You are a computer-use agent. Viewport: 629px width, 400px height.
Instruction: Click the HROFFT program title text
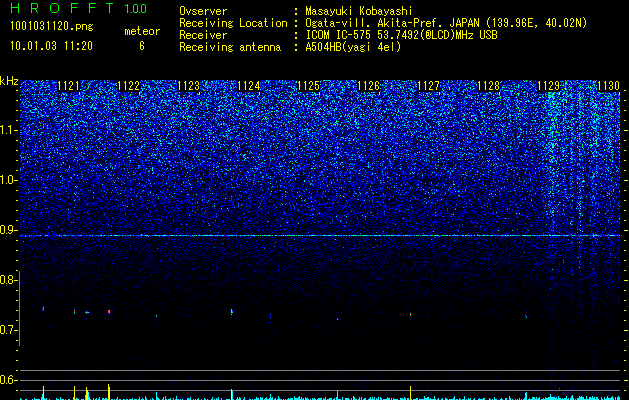(x=62, y=8)
